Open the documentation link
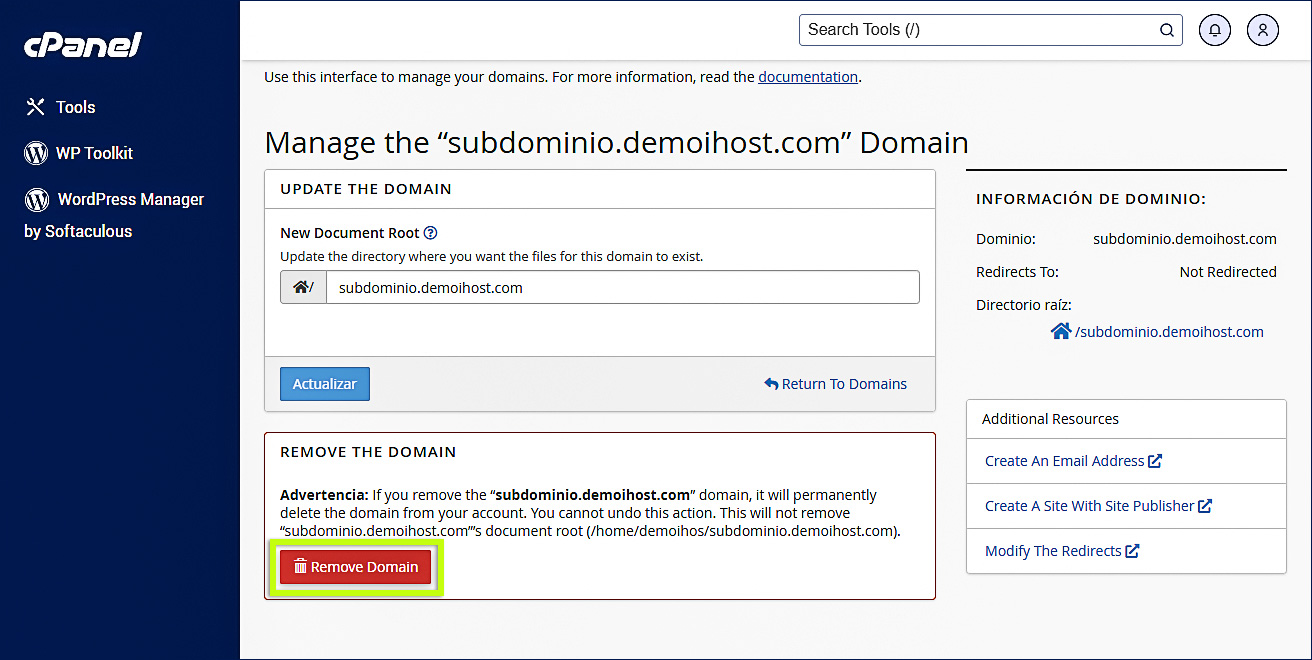1312x660 pixels. pos(808,76)
